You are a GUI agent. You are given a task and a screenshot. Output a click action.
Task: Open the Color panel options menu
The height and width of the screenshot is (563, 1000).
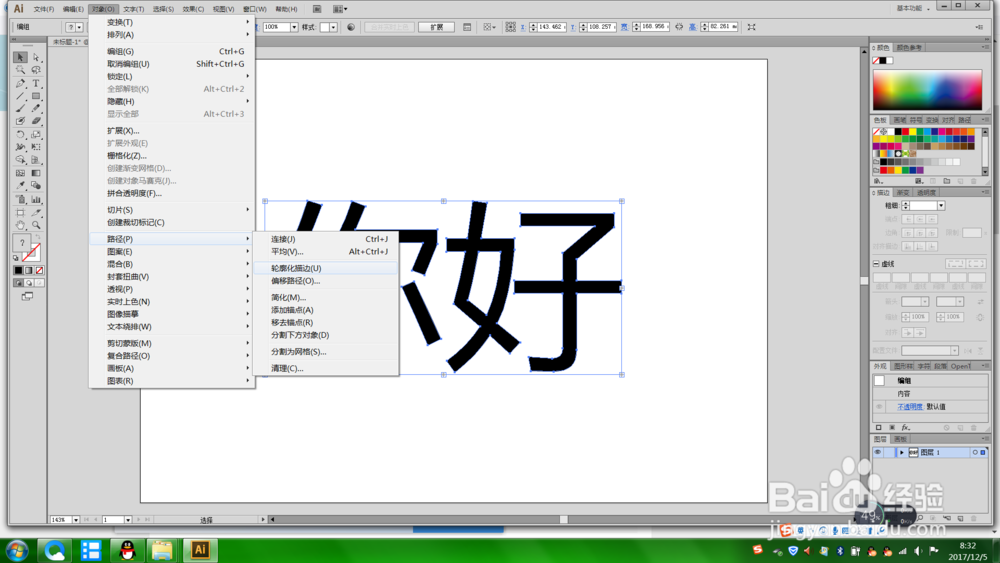985,48
